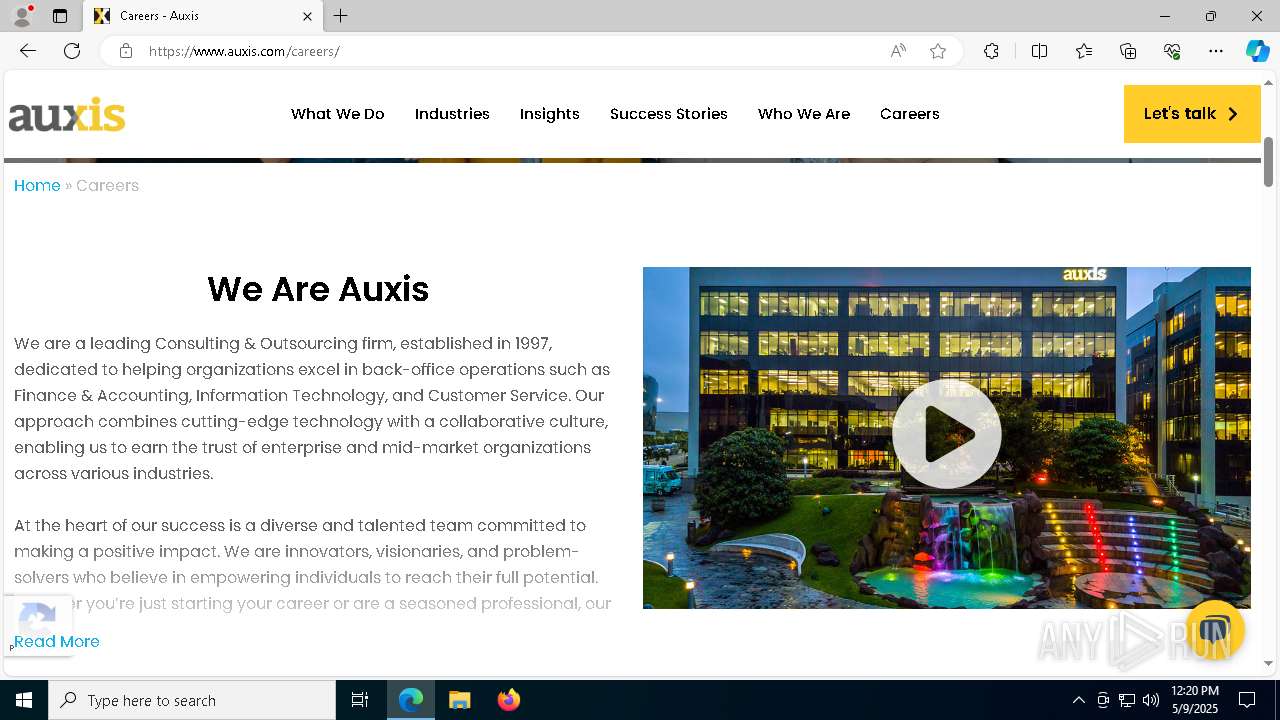This screenshot has height=720, width=1280.
Task: Open Browser essentials heart icon
Action: (1172, 51)
